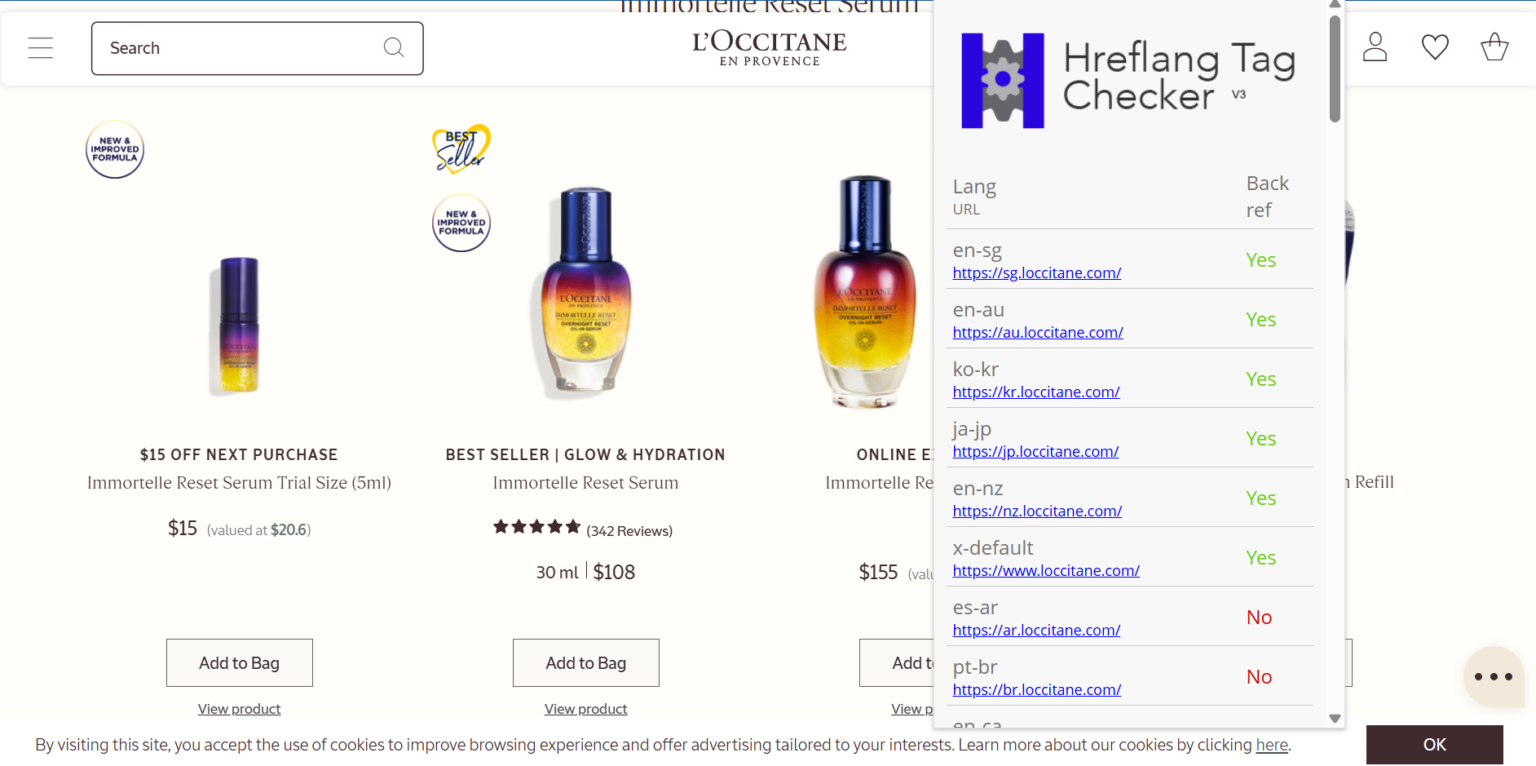Open the sg.loccitane.com link
This screenshot has width=1536, height=766.
1036,272
